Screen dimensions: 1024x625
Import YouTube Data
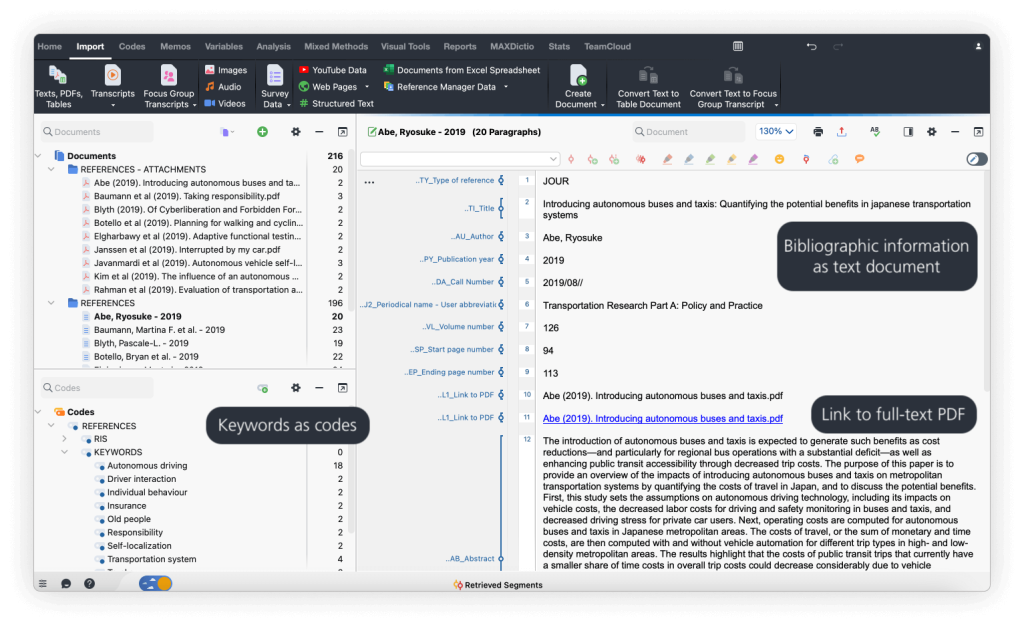pyautogui.click(x=332, y=70)
